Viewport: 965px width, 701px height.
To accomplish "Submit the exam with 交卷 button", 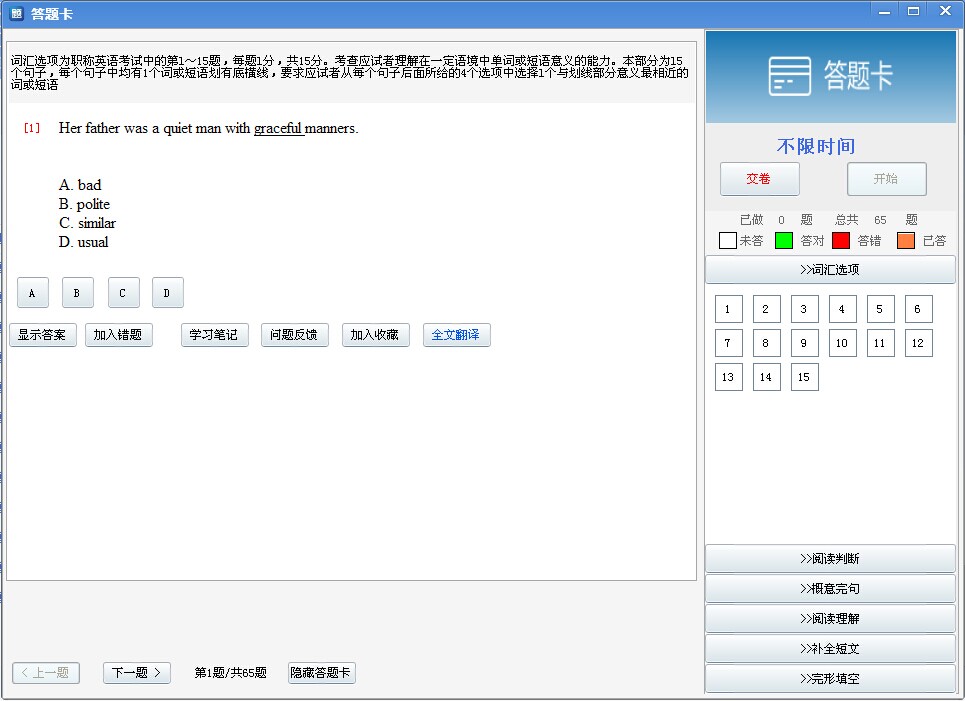I will [x=759, y=179].
